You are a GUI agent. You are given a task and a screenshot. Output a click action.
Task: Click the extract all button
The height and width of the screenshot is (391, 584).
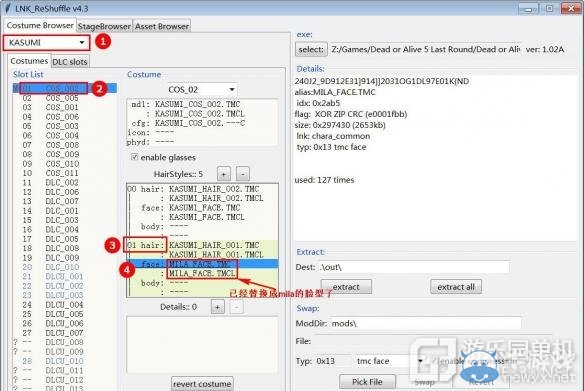click(x=456, y=287)
